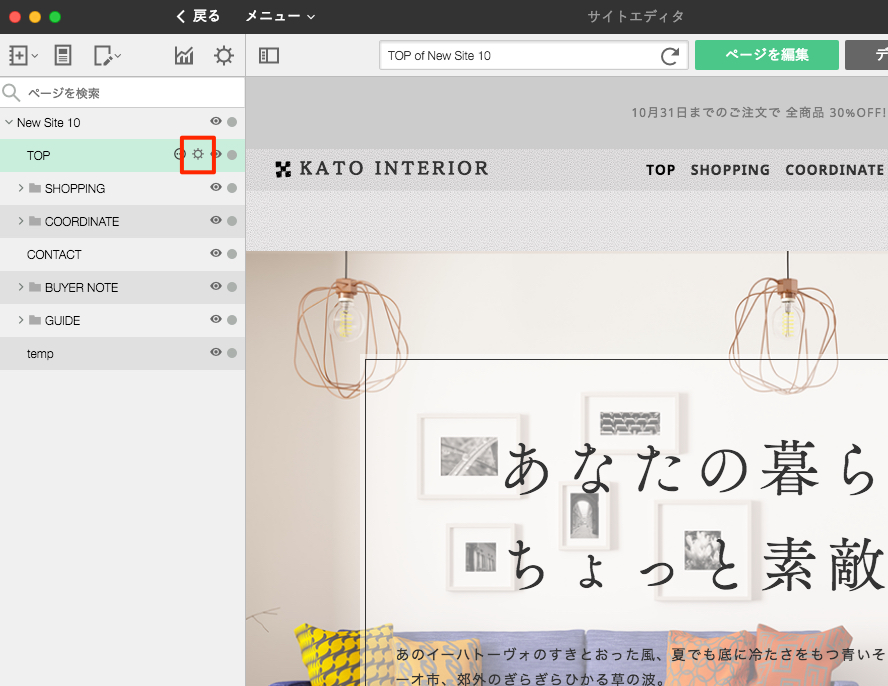Image resolution: width=888 pixels, height=686 pixels.
Task: Click the ページを検索 search field
Action: pos(122,93)
